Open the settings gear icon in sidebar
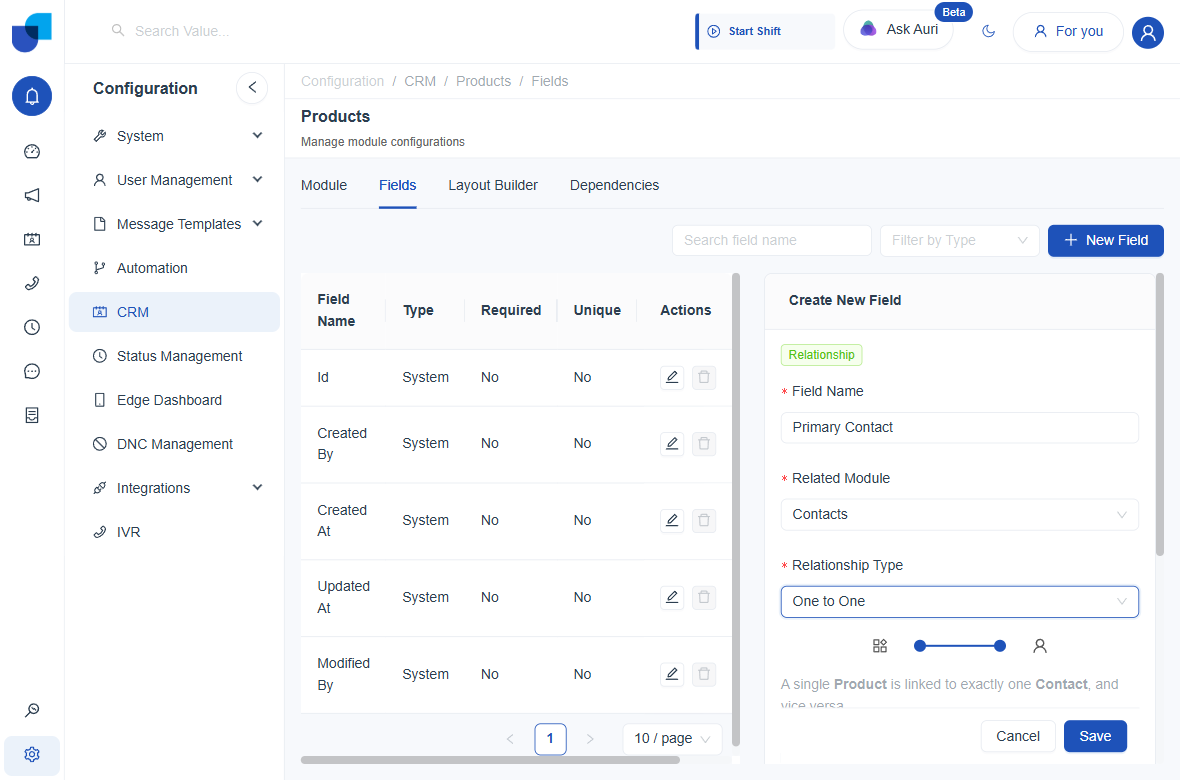Image resolution: width=1180 pixels, height=780 pixels. point(32,754)
